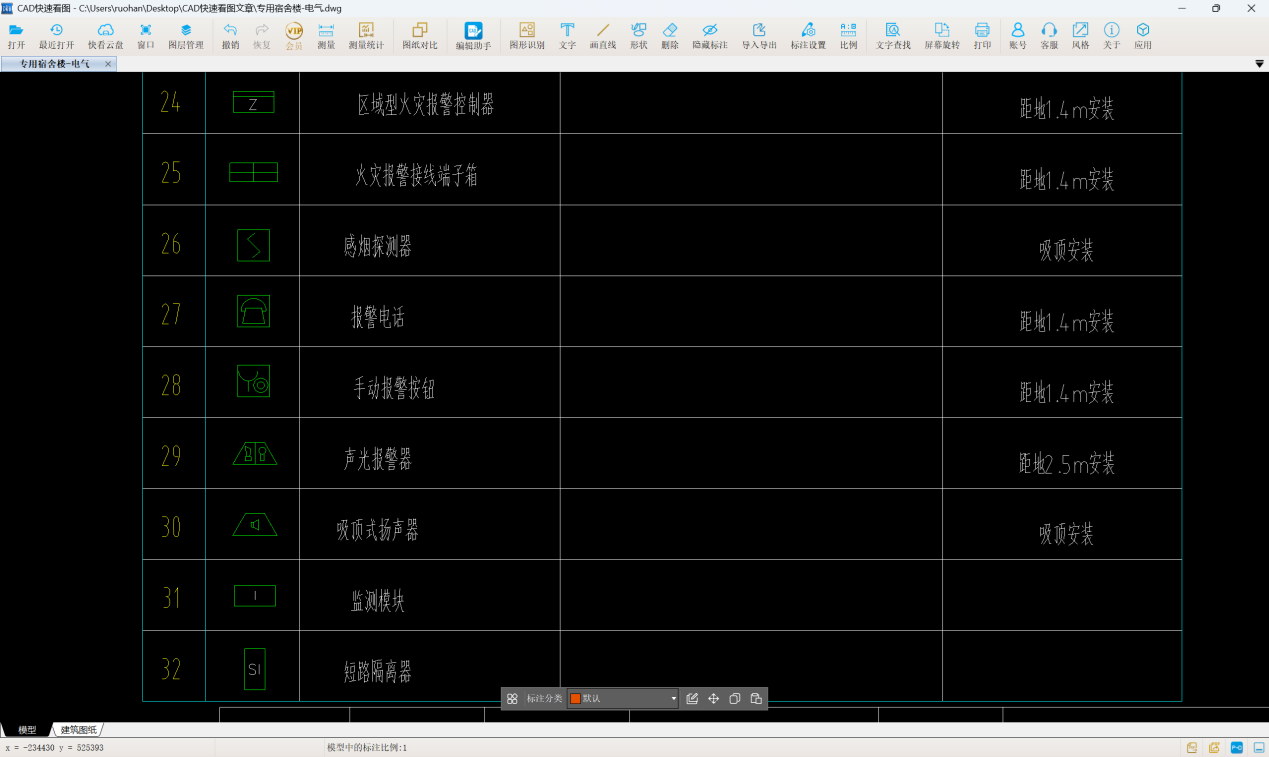This screenshot has width=1269, height=757.
Task: Click the grid icon beside 标注分类
Action: point(512,698)
